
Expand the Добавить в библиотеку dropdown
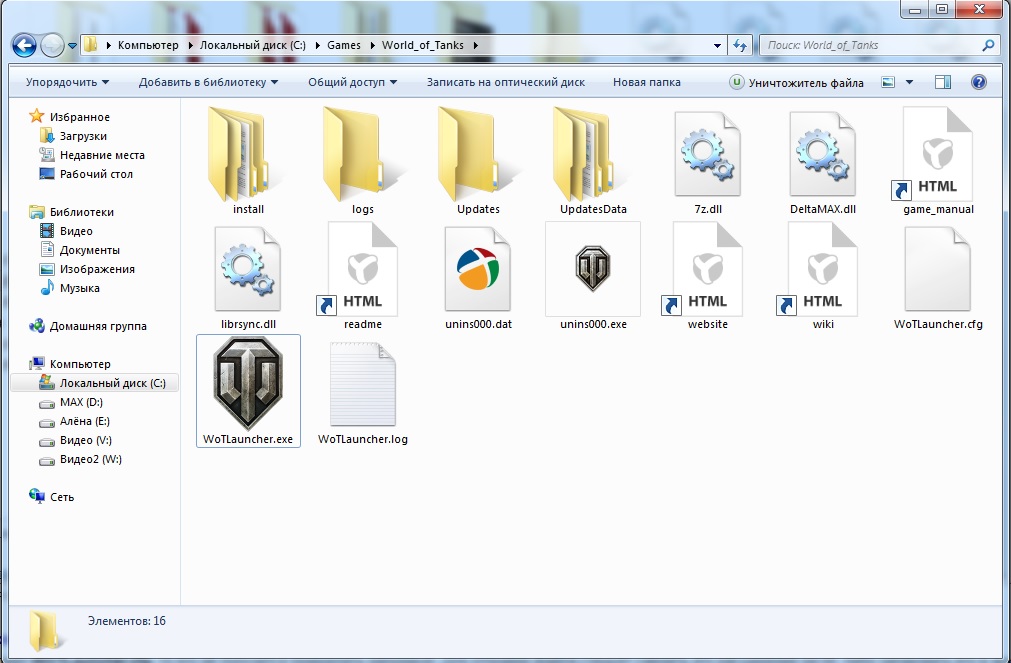[208, 82]
